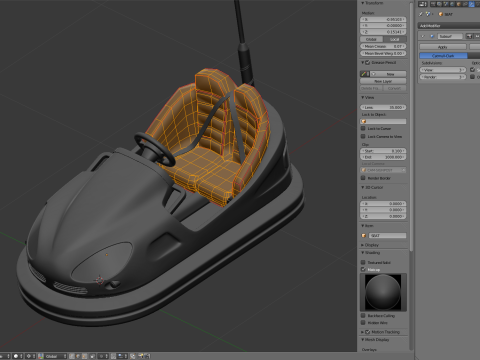
Task: Enable Hidden Wire checkbox
Action: 363,323
